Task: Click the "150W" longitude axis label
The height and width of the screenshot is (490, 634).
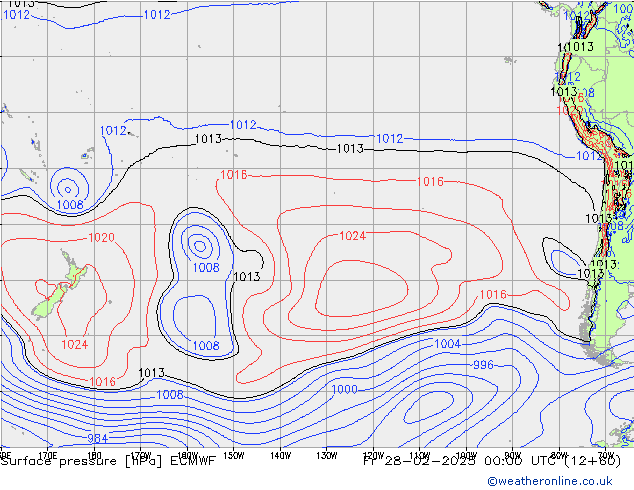Action: tap(234, 456)
